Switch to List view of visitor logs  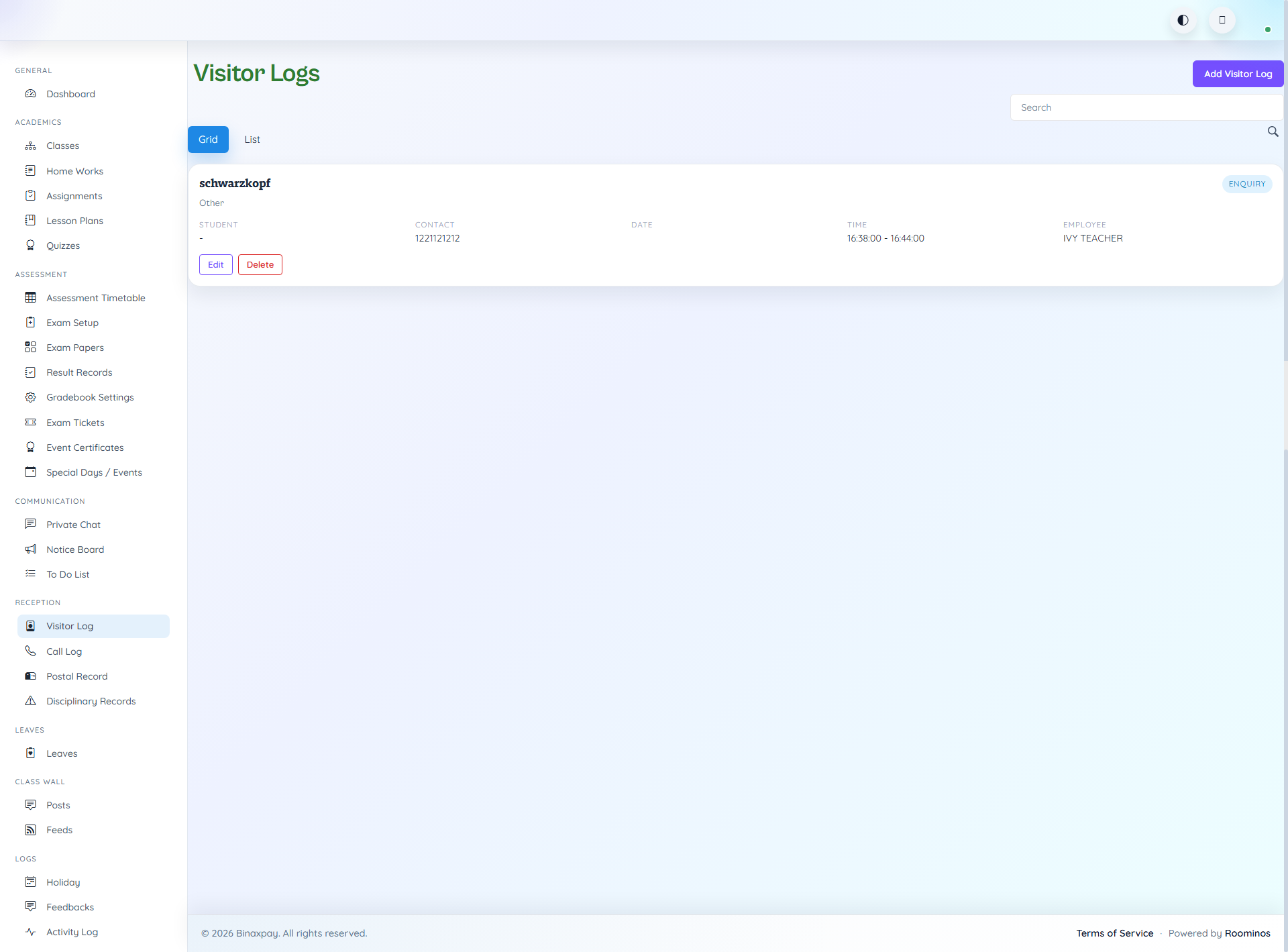click(252, 140)
